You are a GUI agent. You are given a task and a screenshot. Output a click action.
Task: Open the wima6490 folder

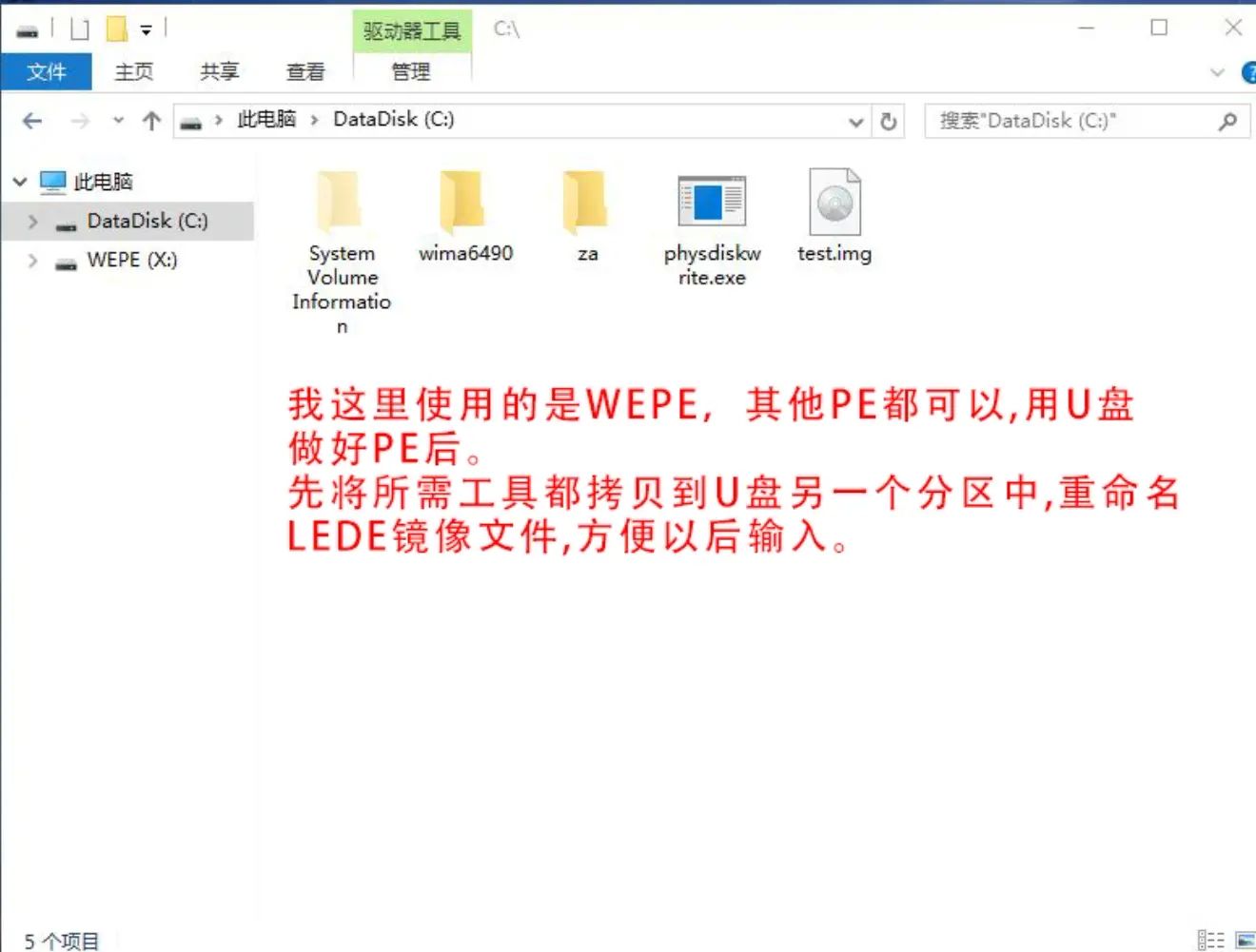(465, 203)
